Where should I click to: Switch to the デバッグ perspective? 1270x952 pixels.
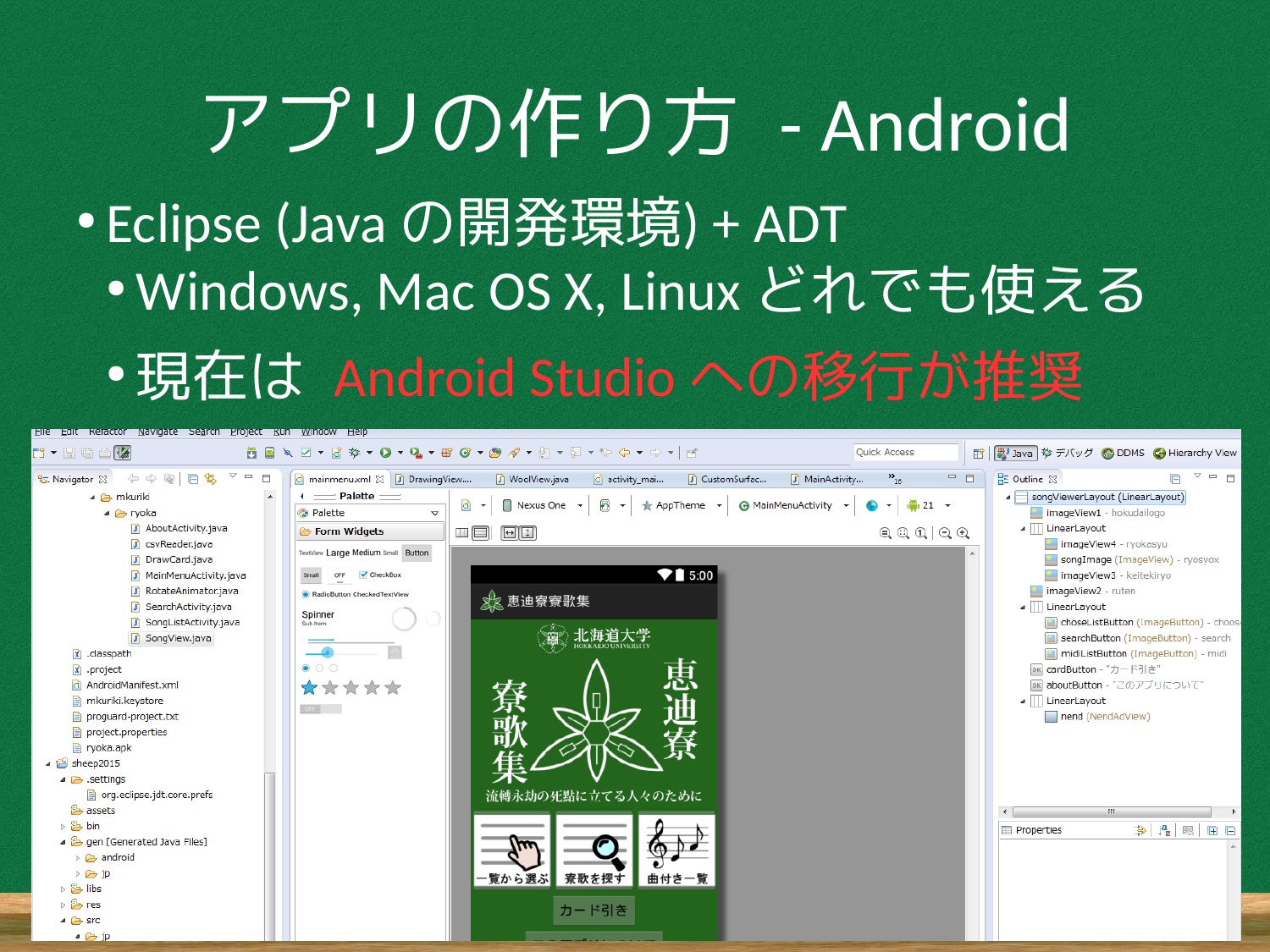[1067, 453]
